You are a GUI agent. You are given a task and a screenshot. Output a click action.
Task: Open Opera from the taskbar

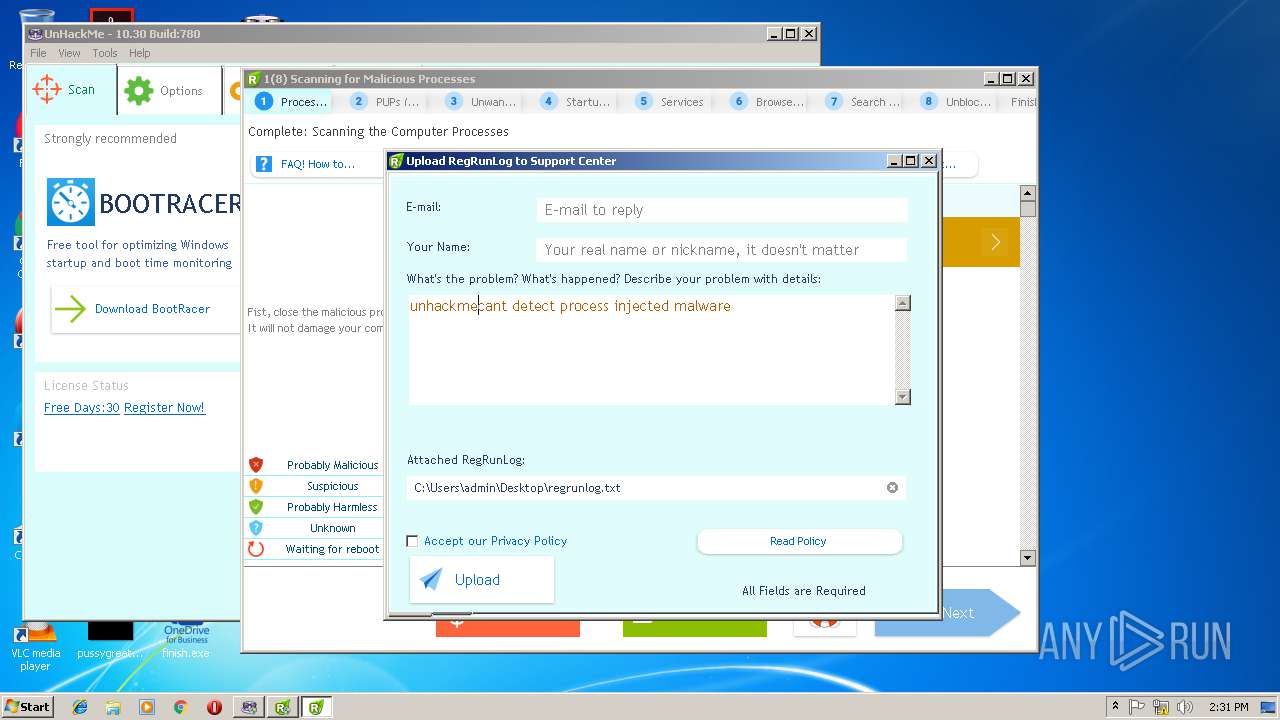[214, 707]
